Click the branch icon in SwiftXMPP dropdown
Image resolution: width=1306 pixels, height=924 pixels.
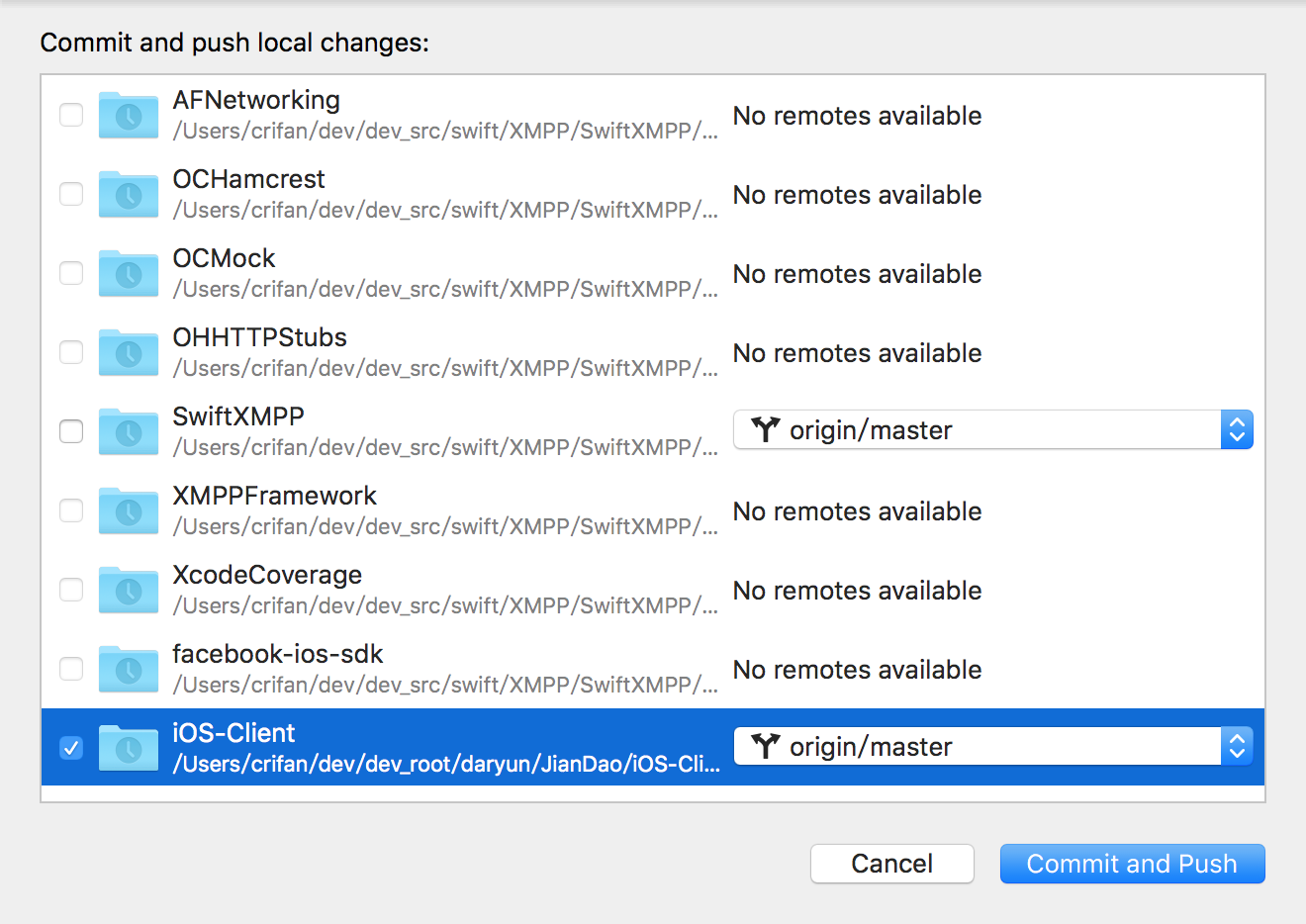[x=766, y=429]
